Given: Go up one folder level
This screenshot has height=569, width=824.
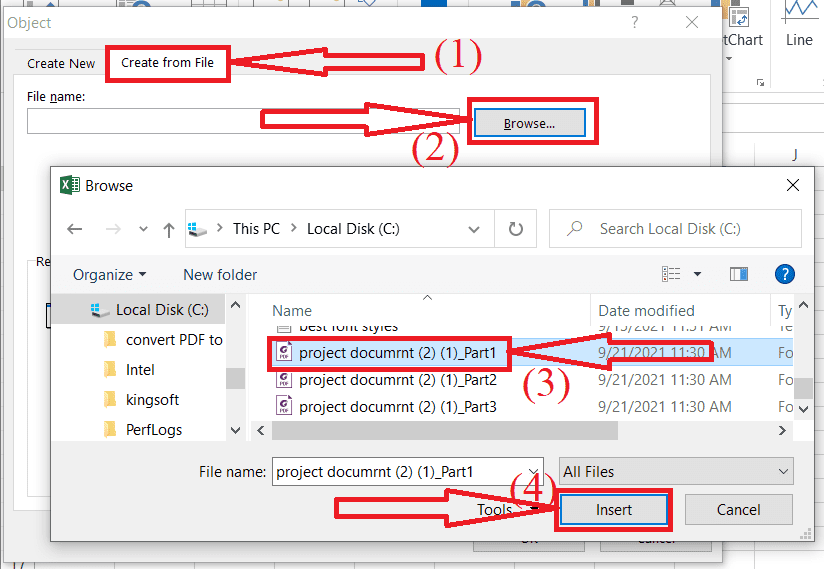Looking at the screenshot, I should click(169, 230).
